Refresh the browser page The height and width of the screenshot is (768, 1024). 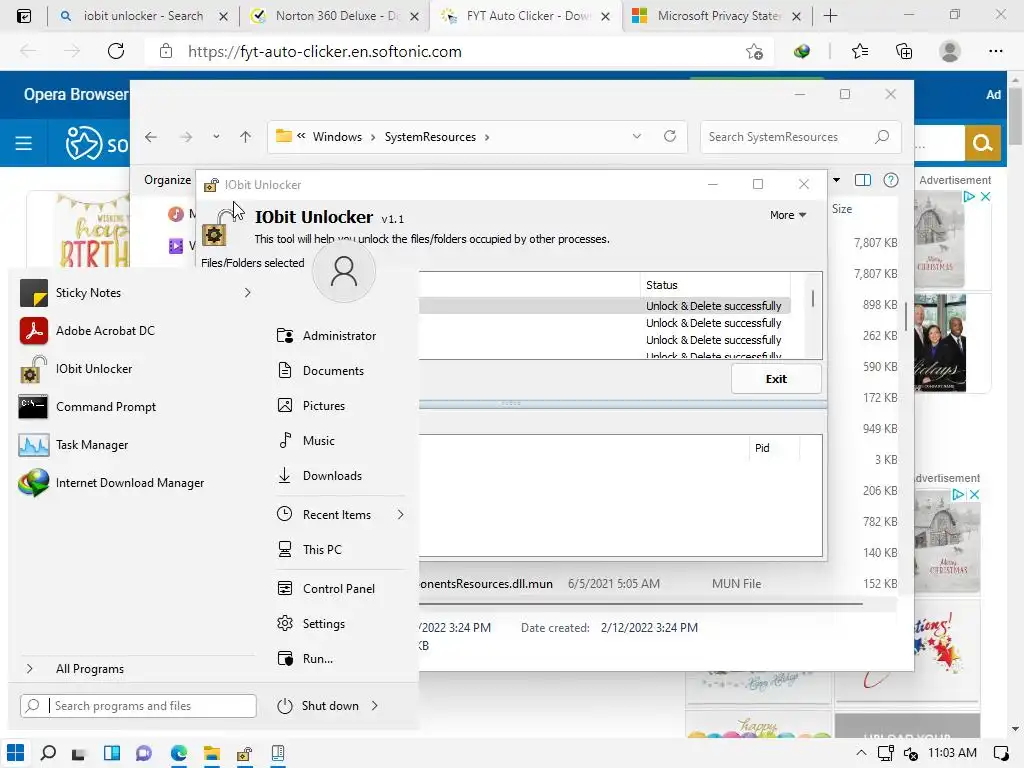[116, 51]
